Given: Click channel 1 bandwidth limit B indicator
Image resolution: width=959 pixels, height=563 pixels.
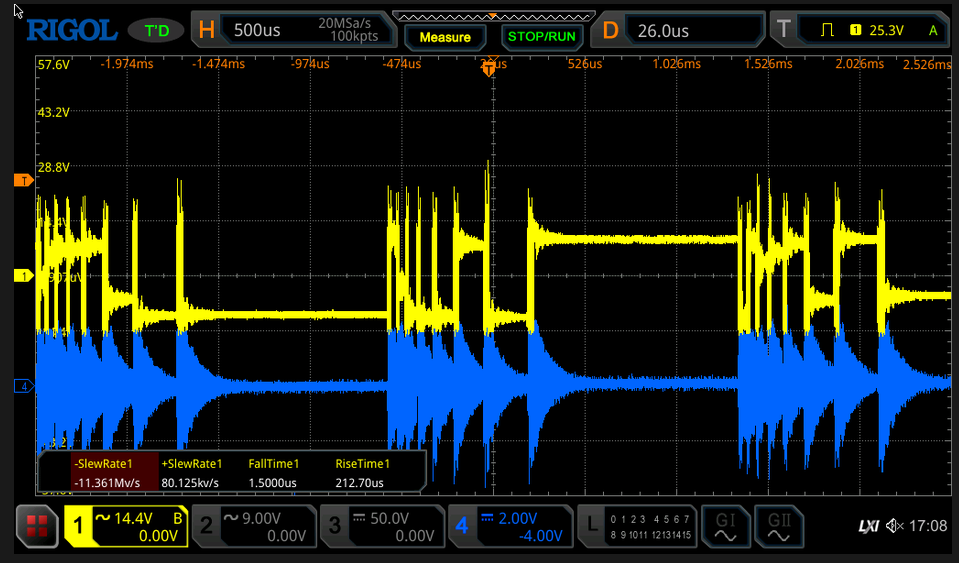Looking at the screenshot, I should (x=178, y=518).
